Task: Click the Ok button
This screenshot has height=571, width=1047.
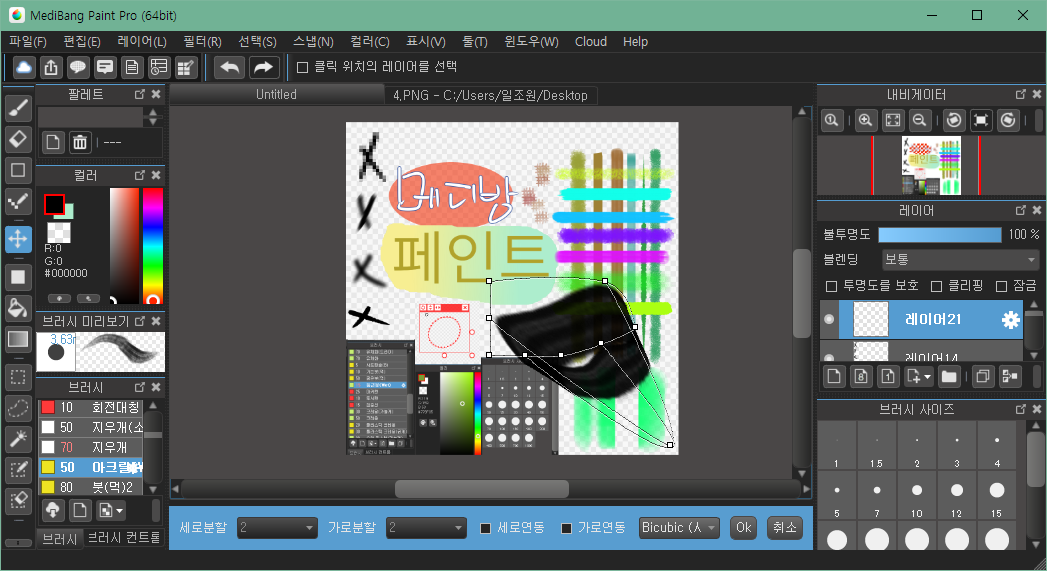Action: 744,528
